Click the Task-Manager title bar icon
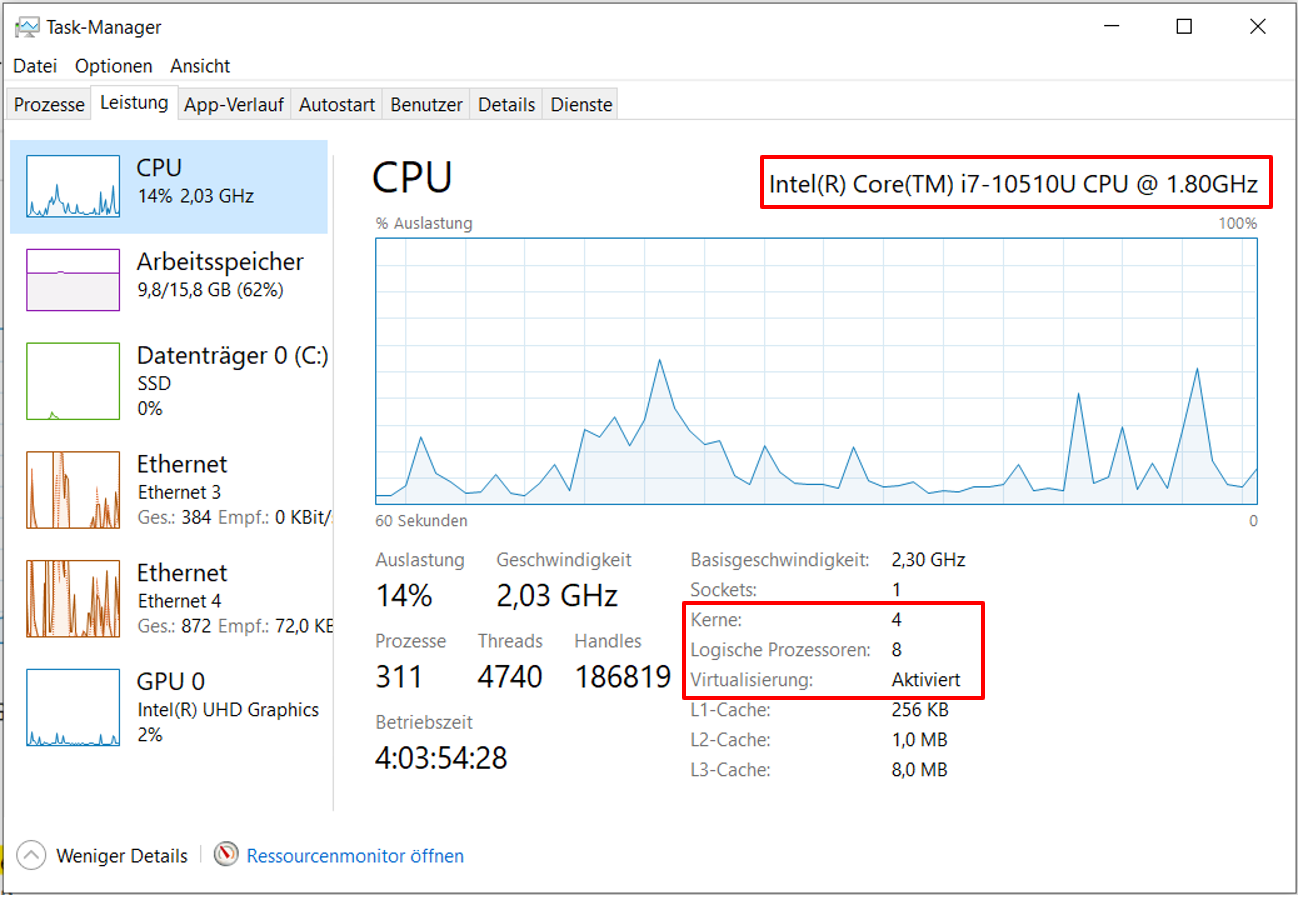This screenshot has height=898, width=1300. click(x=27, y=27)
